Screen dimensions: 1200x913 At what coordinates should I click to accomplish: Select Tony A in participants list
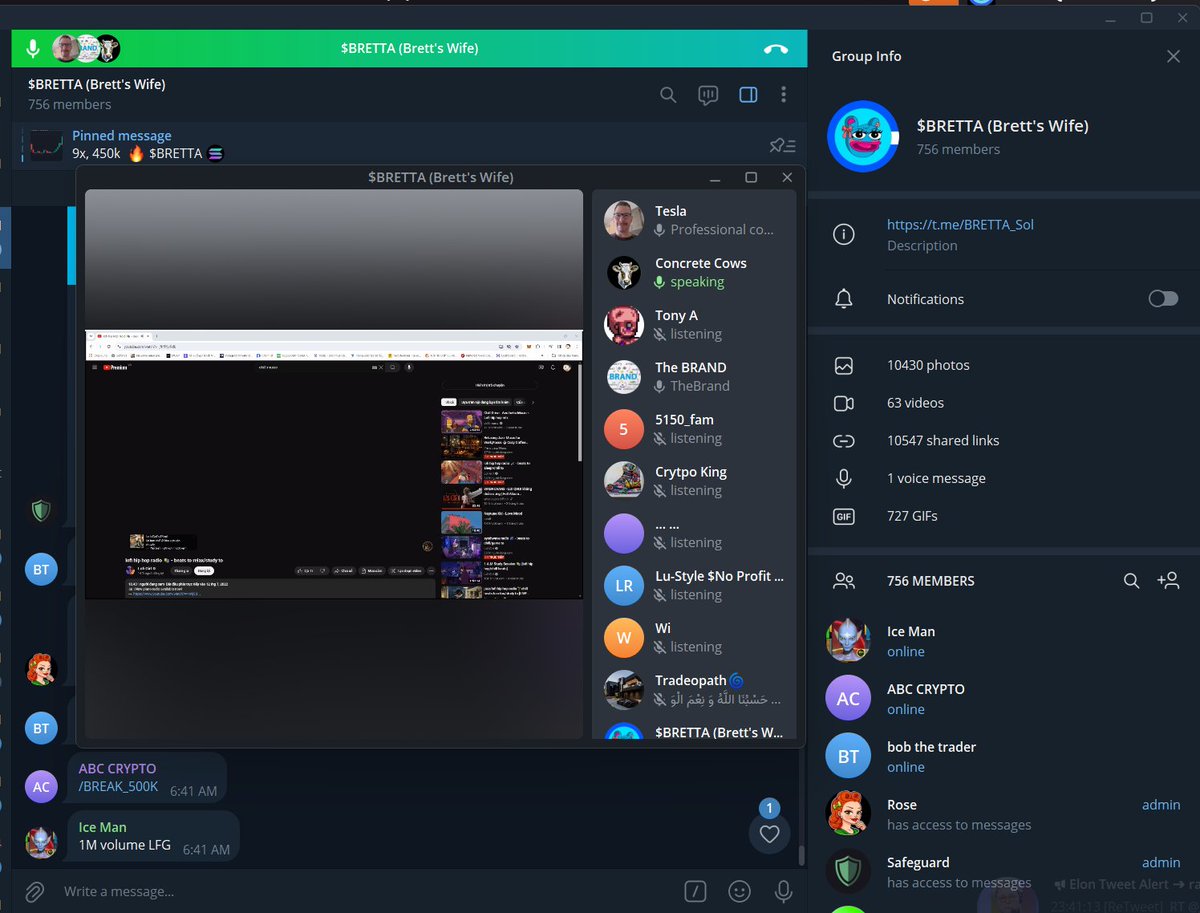693,324
